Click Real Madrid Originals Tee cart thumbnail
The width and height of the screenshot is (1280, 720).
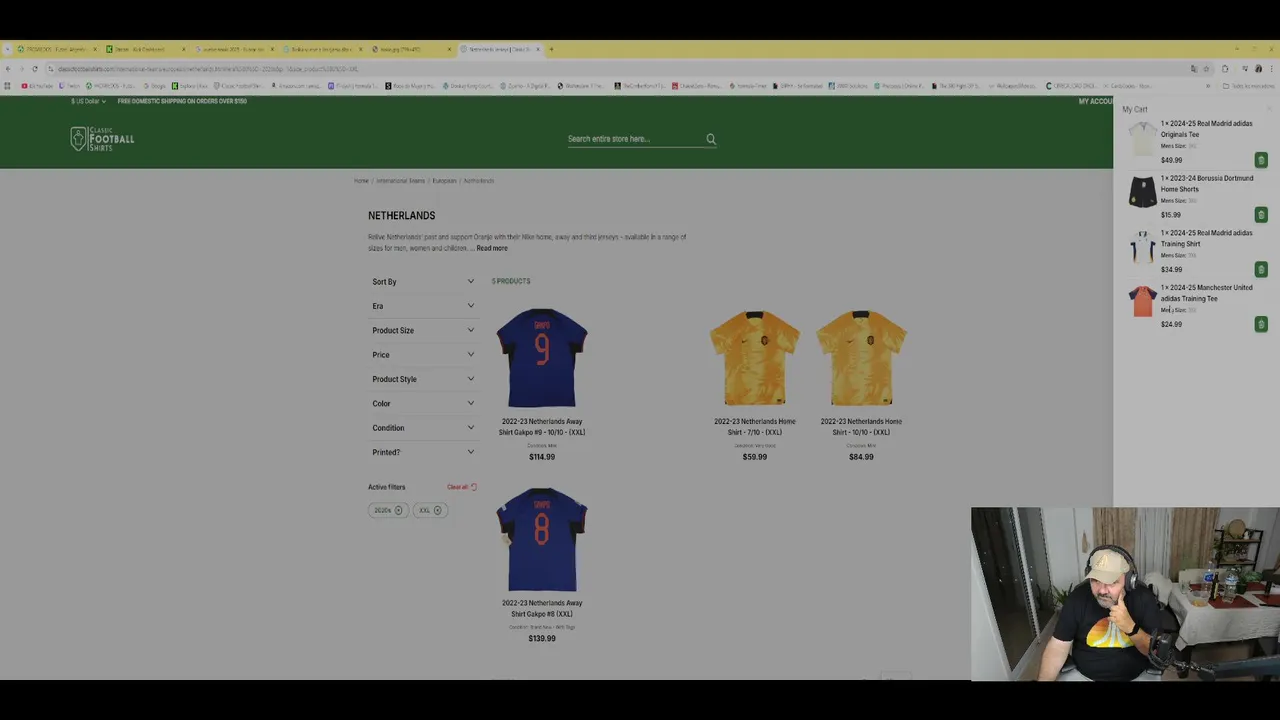[1142, 140]
